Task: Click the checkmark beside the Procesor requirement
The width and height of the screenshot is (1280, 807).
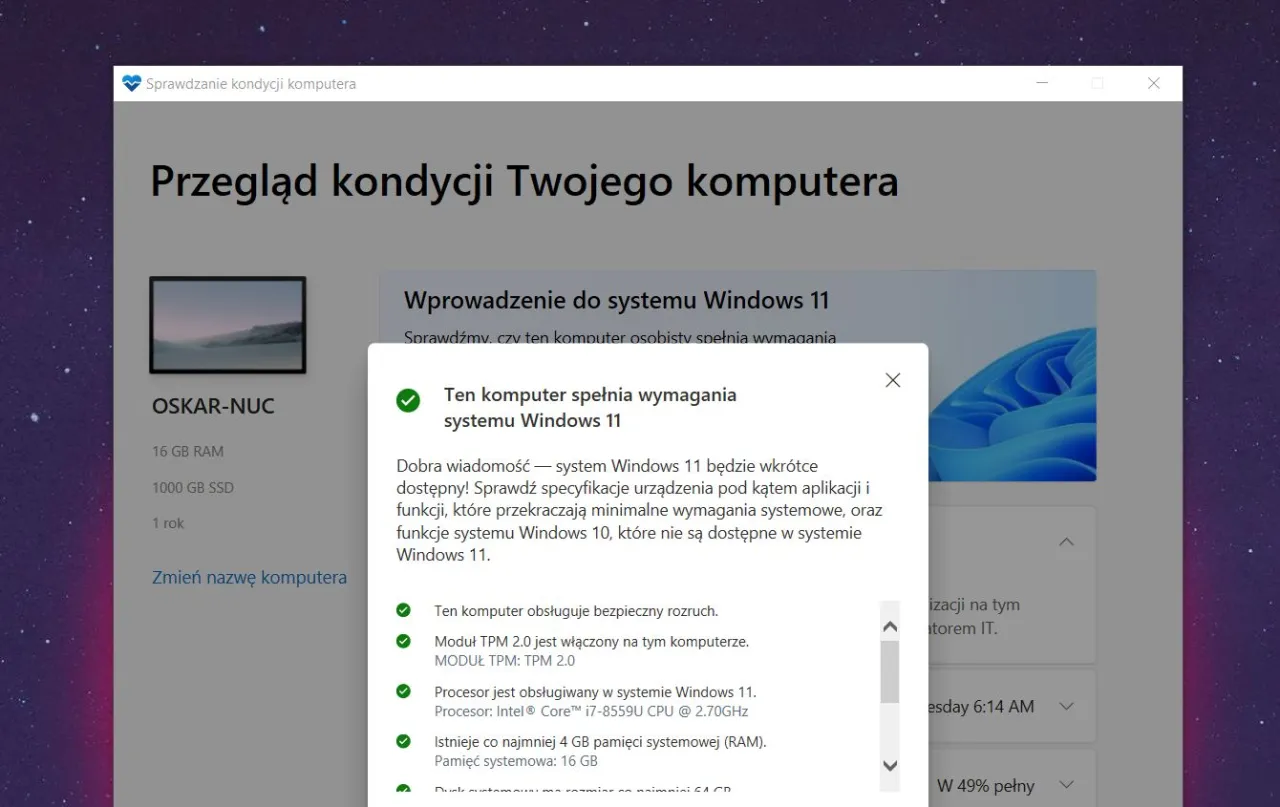Action: 404,691
